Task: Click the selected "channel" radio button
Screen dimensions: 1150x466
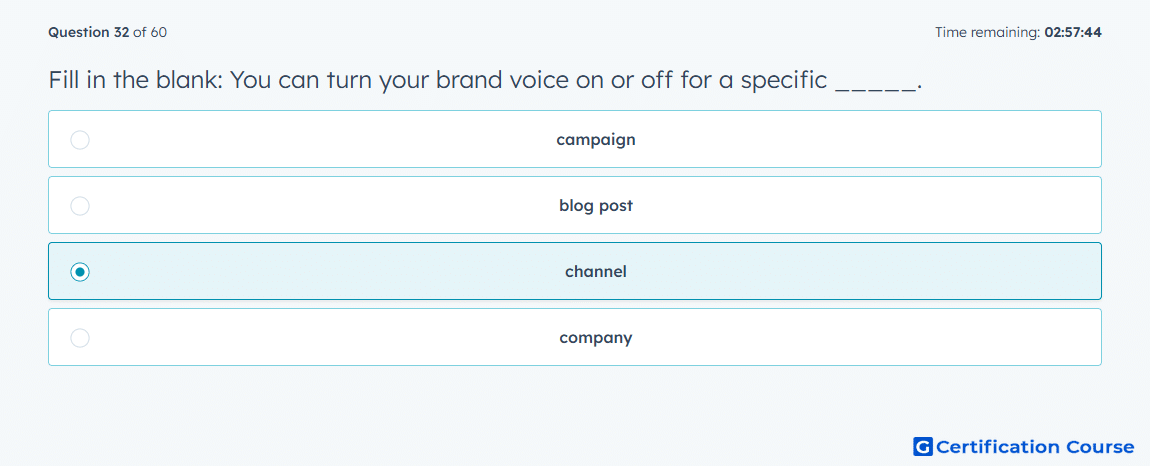Action: 80,272
